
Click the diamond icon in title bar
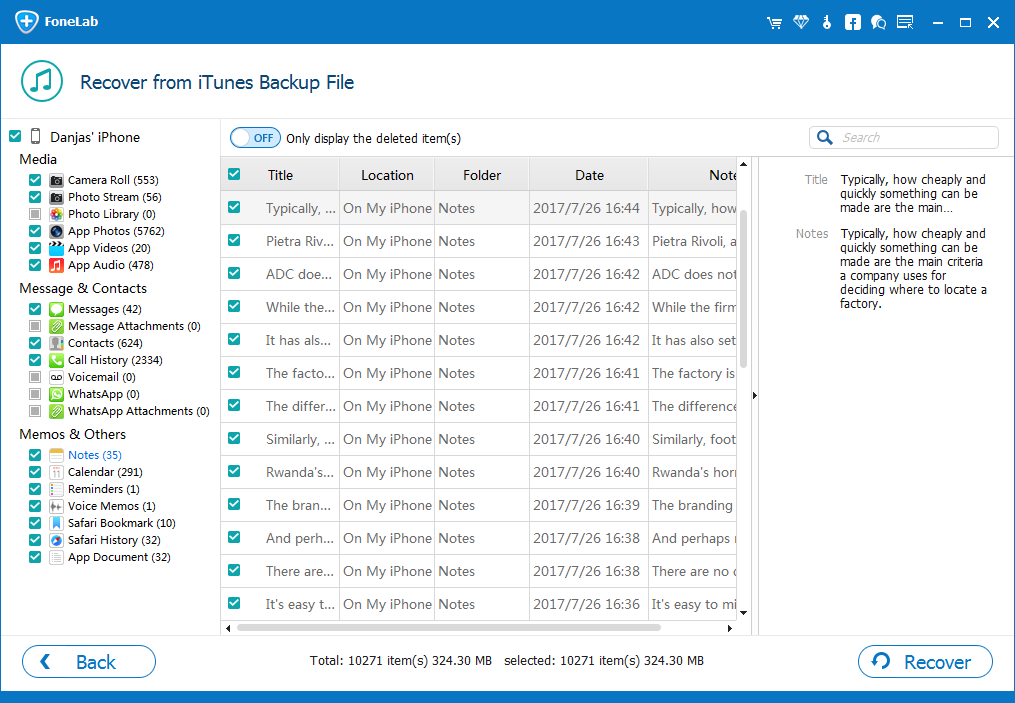[x=801, y=23]
